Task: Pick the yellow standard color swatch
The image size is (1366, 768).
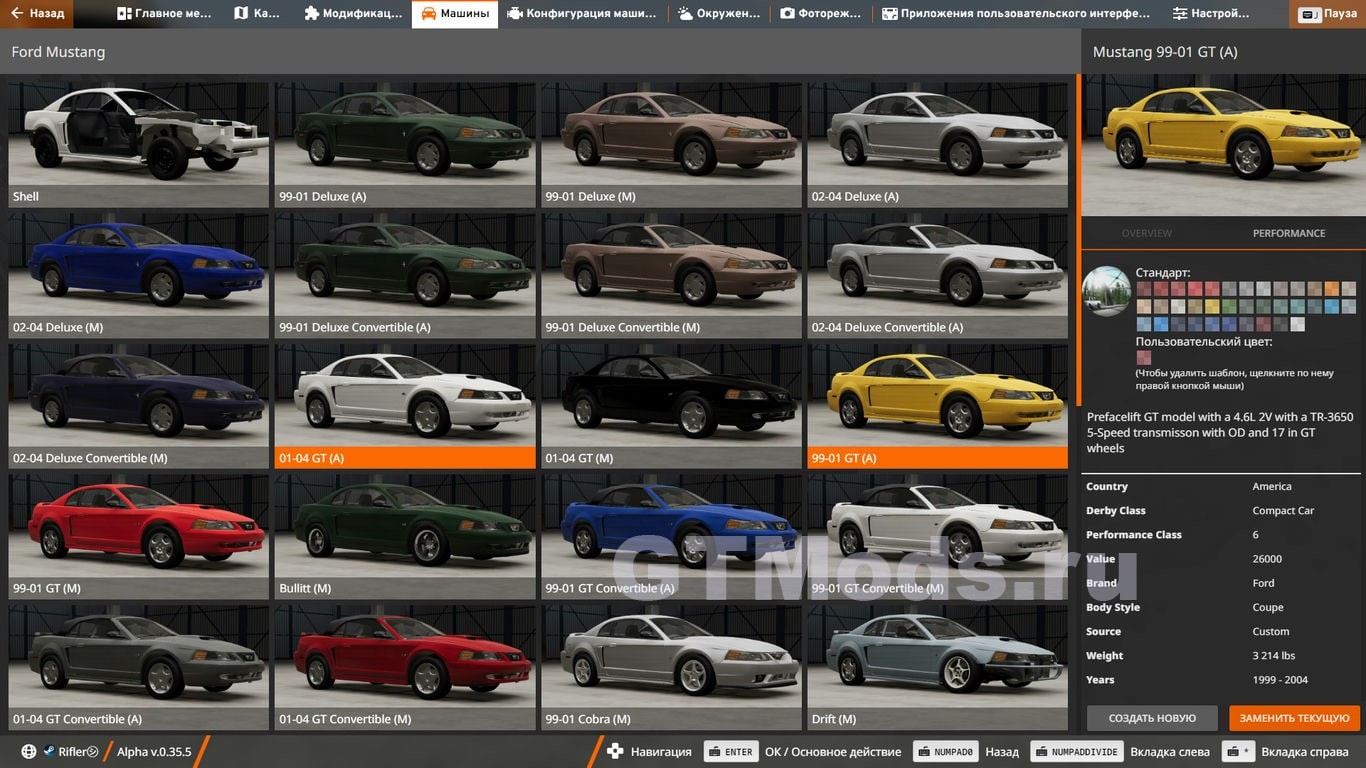Action: (1212, 306)
